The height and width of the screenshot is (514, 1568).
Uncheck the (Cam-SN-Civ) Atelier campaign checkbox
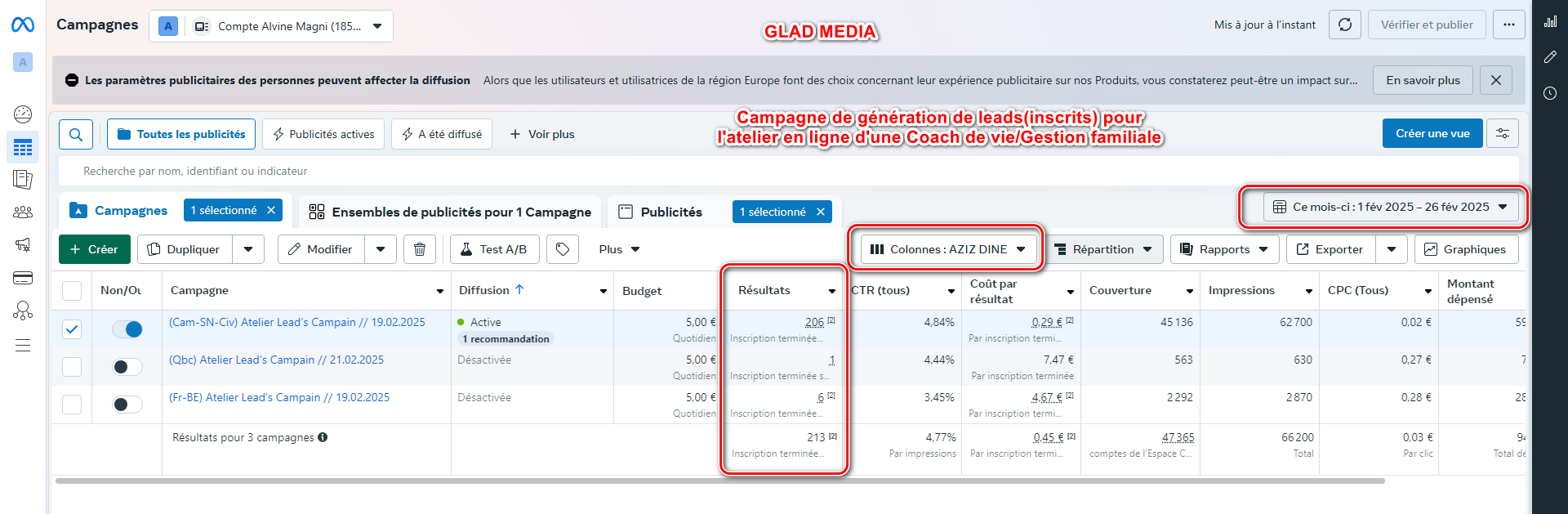coord(72,329)
